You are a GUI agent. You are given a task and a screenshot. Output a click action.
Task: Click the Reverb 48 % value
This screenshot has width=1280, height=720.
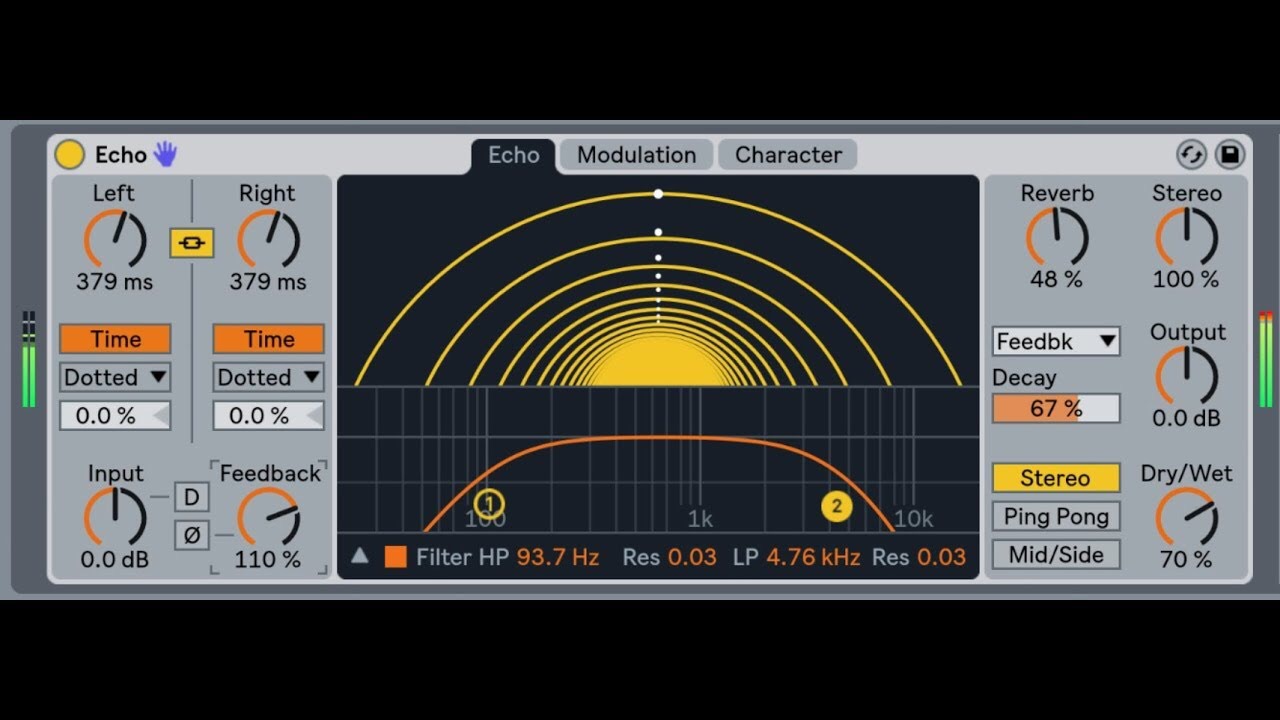[1057, 279]
